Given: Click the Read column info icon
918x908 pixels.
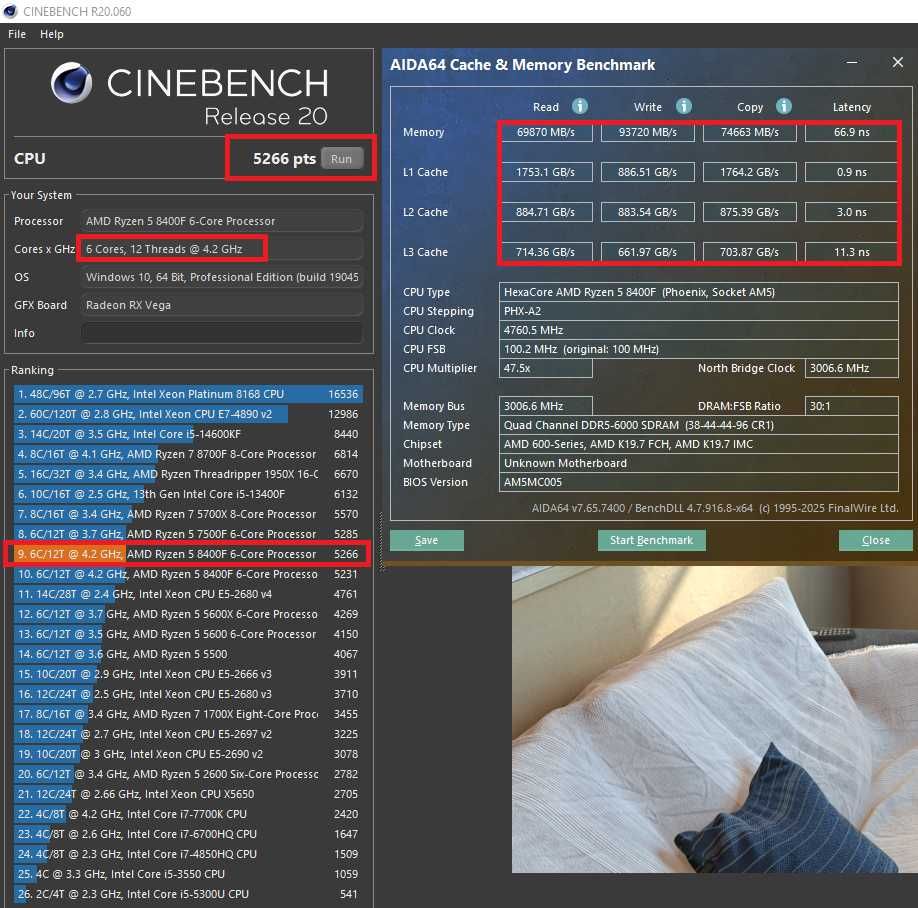Looking at the screenshot, I should 580,106.
